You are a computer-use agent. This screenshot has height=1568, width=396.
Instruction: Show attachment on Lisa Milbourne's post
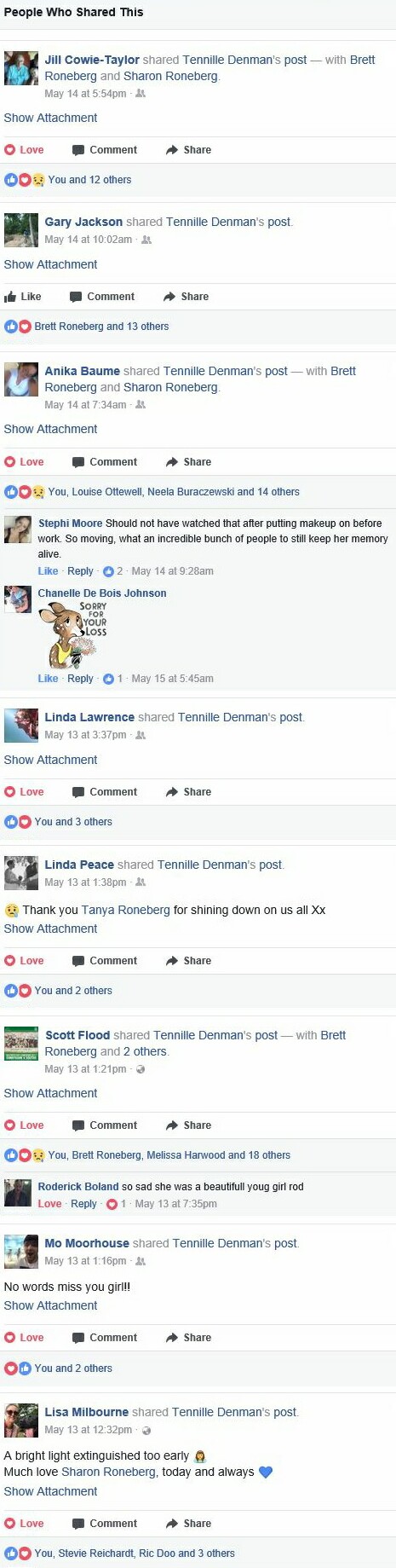pyautogui.click(x=50, y=1491)
